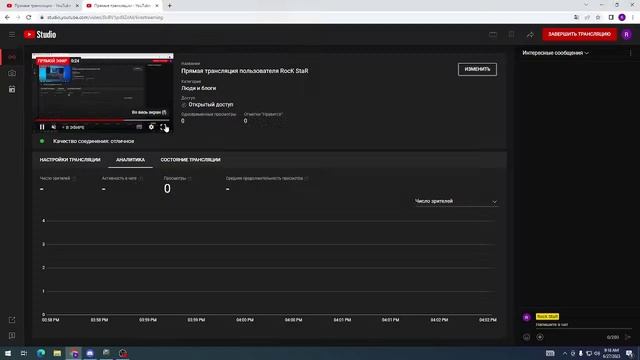Open Discord from taskbar
Screen dimensions: 640x360
point(90,353)
